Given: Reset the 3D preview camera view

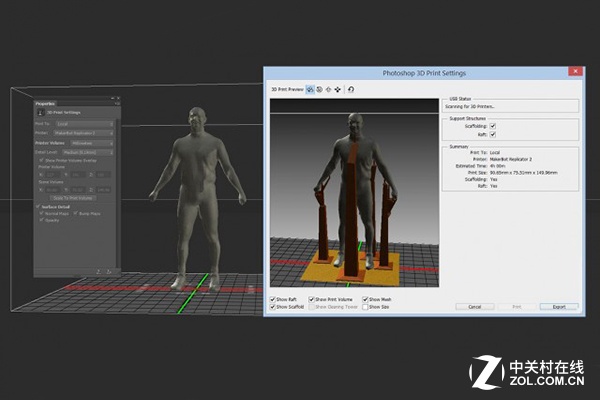Looking at the screenshot, I should pos(351,90).
